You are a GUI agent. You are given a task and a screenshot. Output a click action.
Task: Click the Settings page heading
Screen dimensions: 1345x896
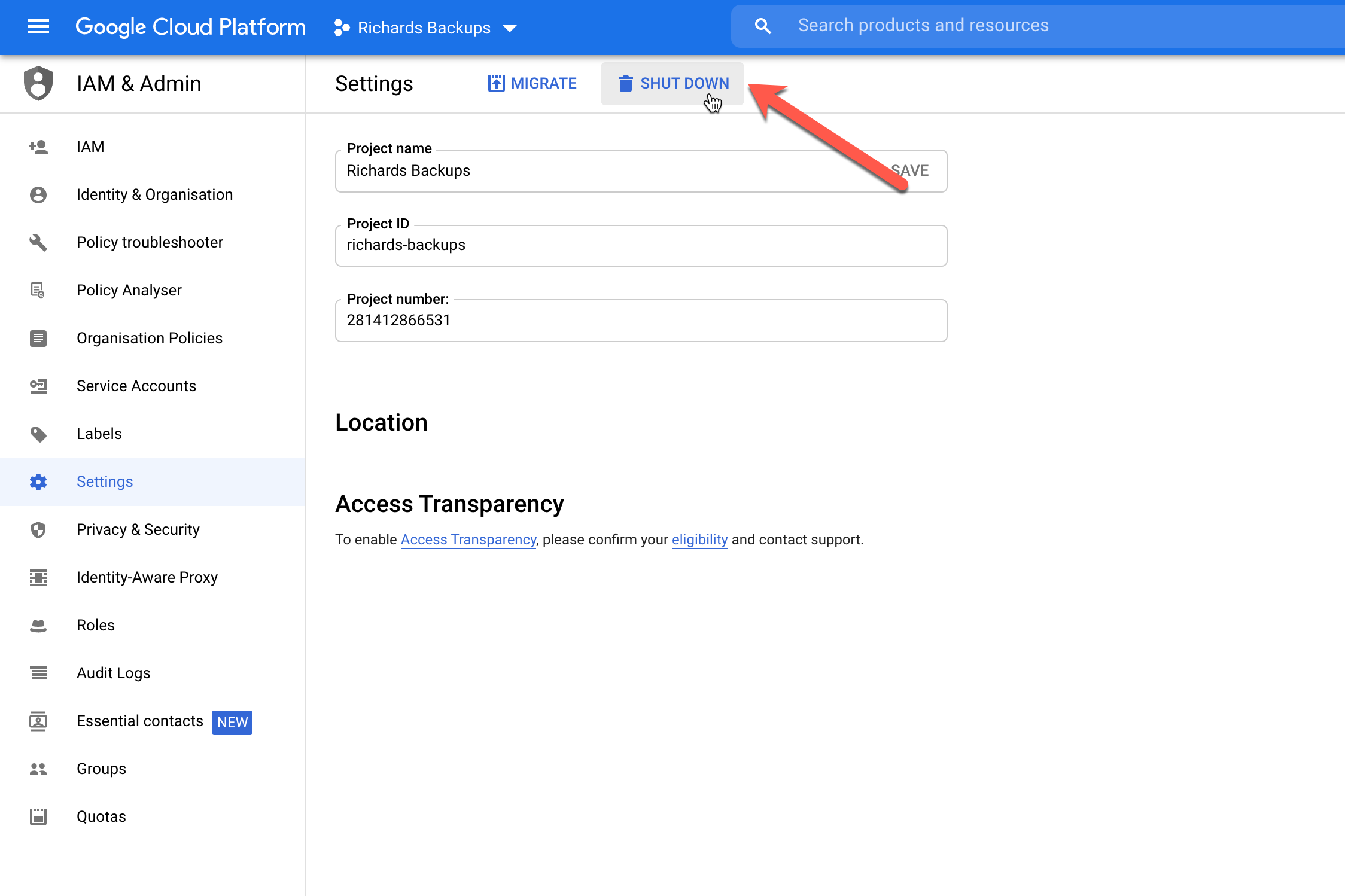pos(374,84)
